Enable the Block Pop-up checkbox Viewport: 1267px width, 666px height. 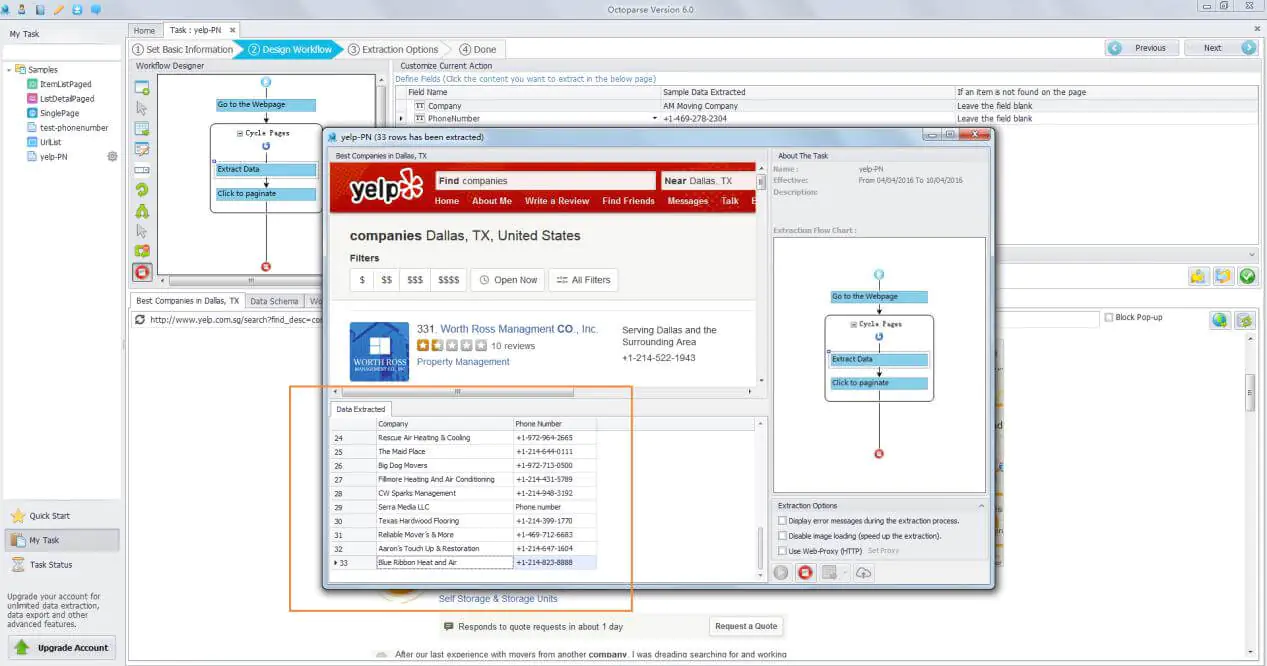(x=1108, y=318)
